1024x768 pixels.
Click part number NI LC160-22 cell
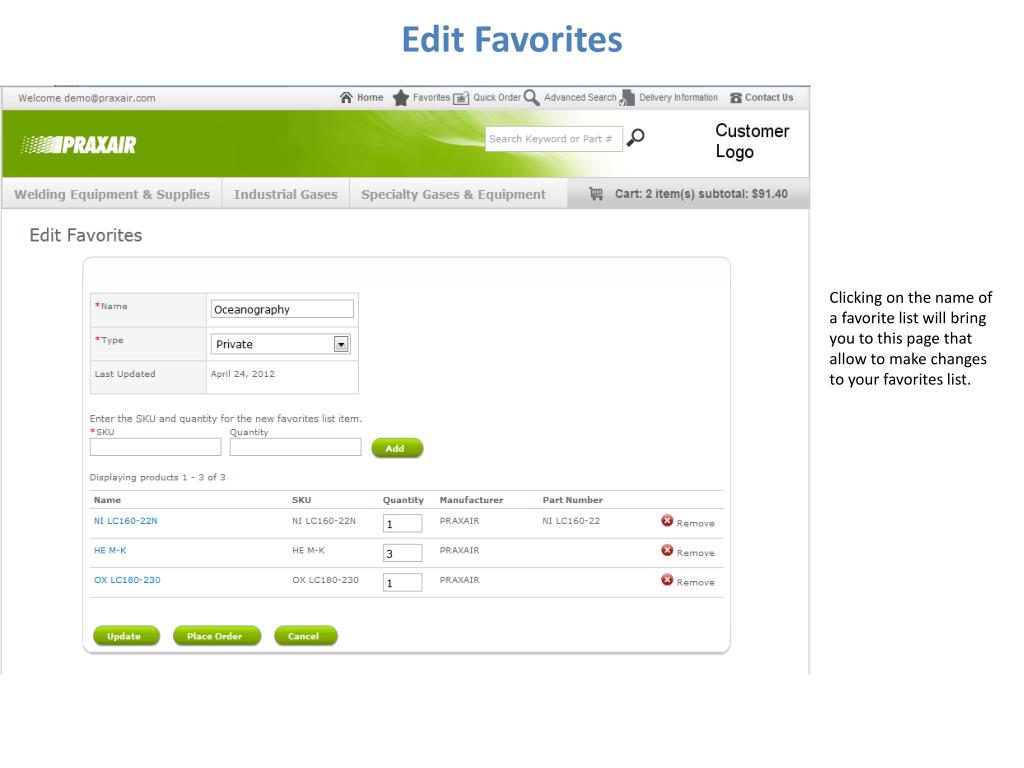pos(571,520)
